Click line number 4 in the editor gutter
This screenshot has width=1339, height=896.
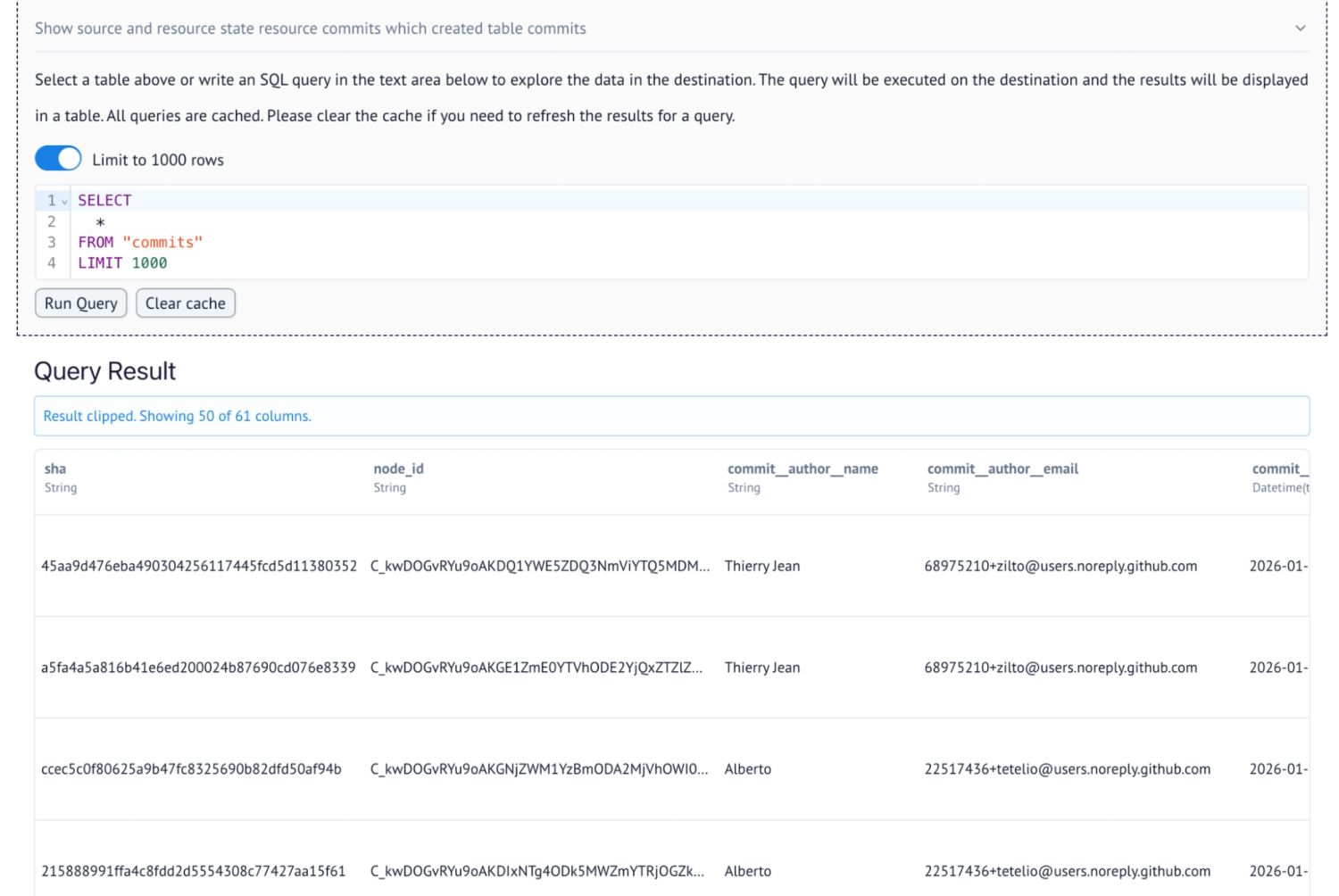pos(54,262)
